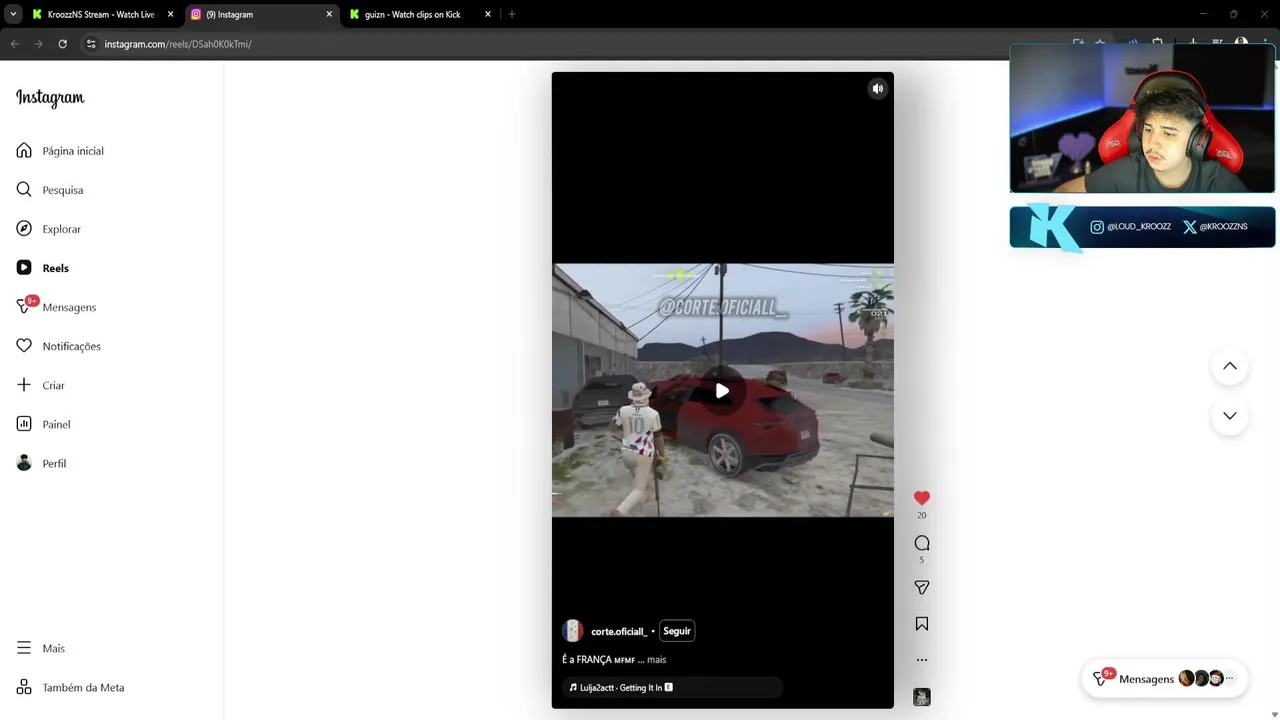Open the Painel dashboard icon
The width and height of the screenshot is (1280, 720).
pos(24,424)
